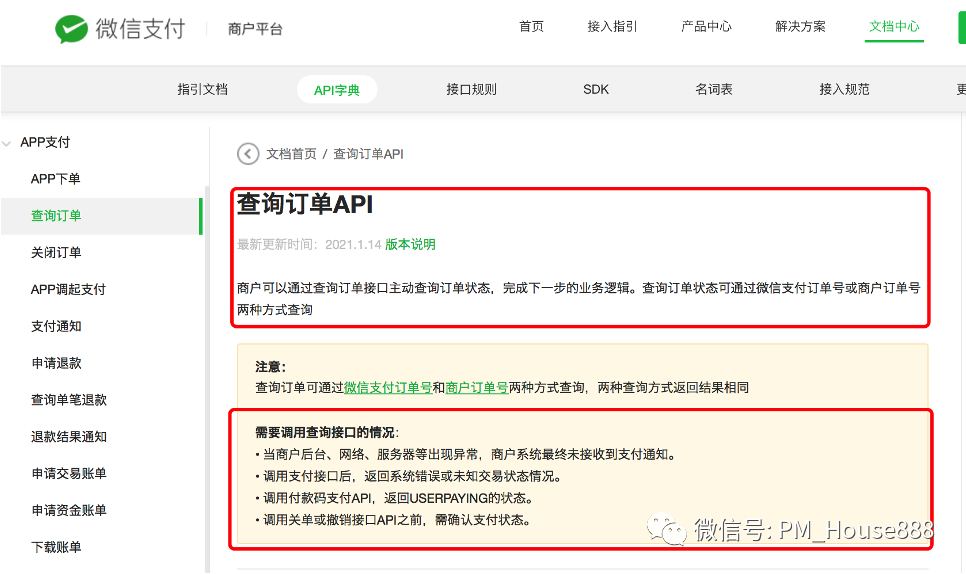Open APP调起支付 in the sidebar
Viewport: 966px width, 574px height.
point(68,289)
